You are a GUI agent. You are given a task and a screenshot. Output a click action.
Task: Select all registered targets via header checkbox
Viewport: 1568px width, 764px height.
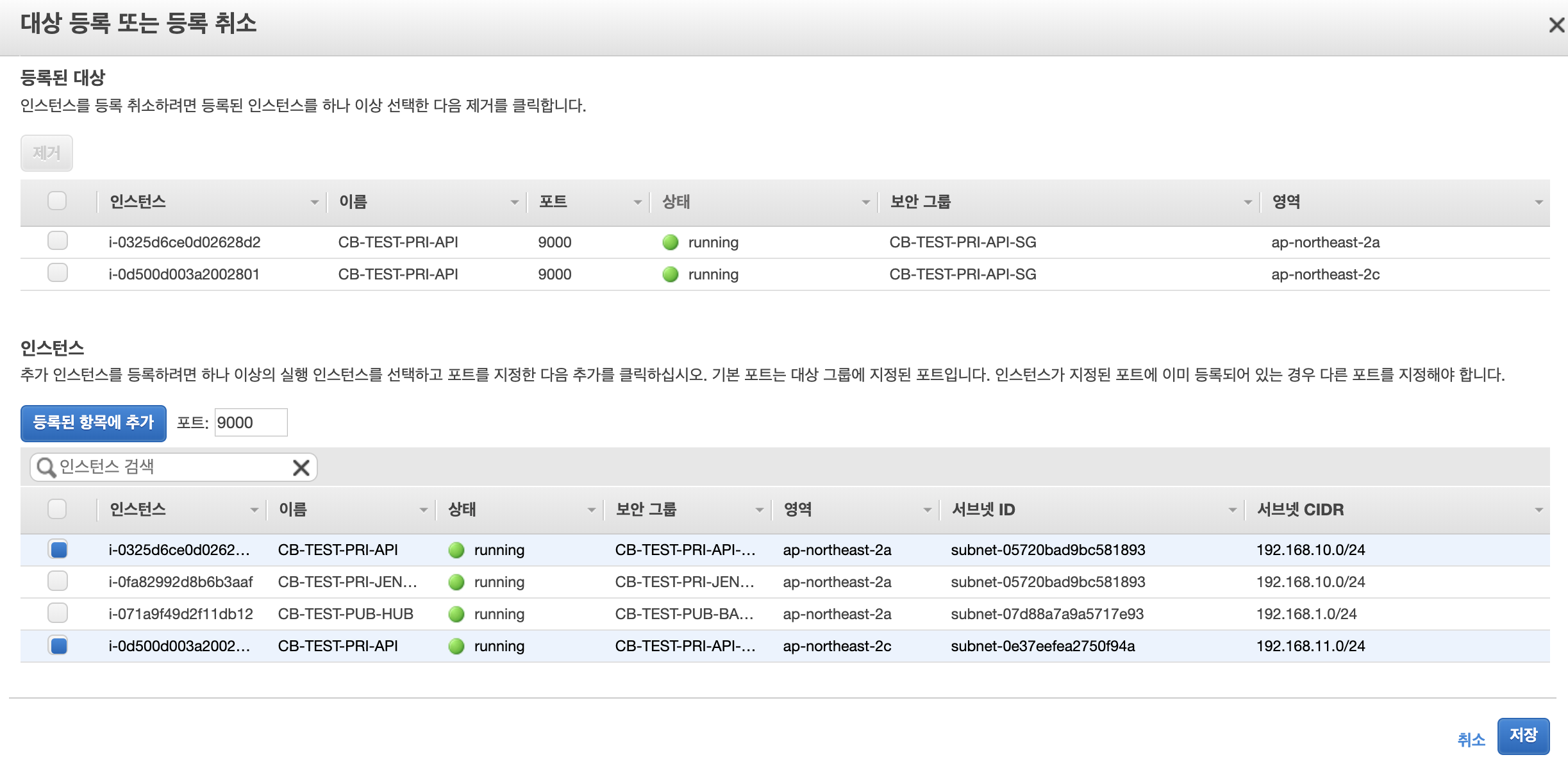(58, 201)
